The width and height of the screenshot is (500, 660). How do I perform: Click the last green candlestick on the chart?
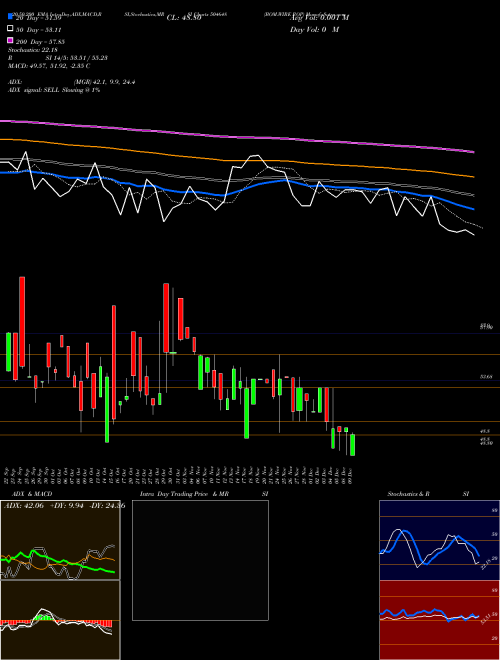353,445
